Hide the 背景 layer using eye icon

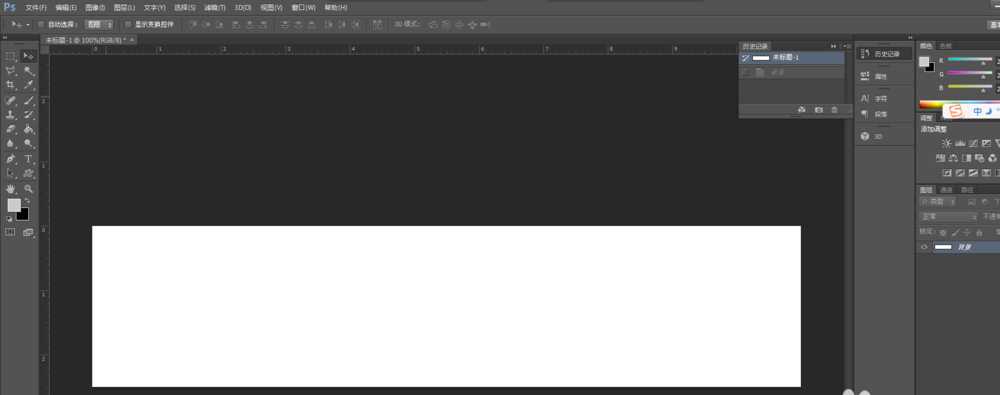pyautogui.click(x=924, y=247)
